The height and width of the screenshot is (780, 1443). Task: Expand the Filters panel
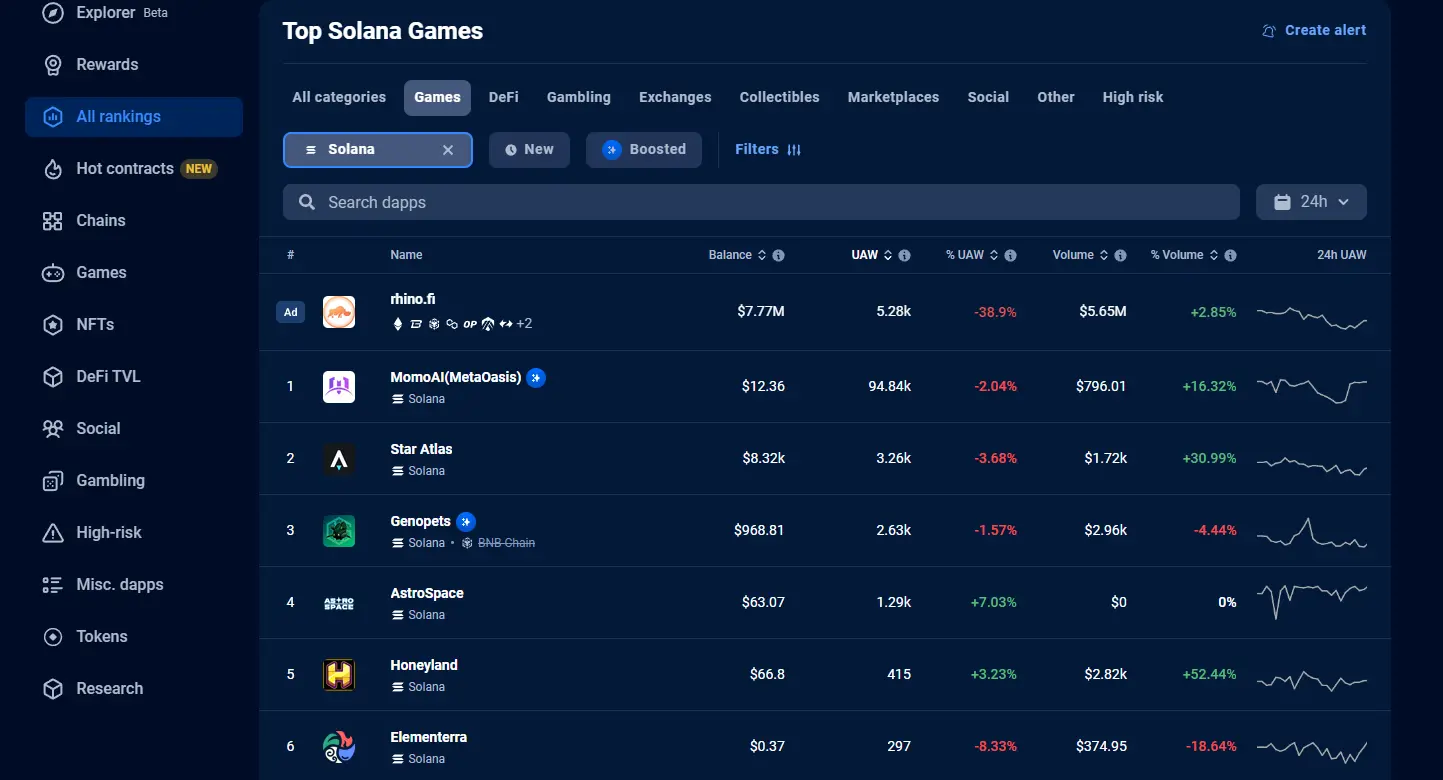[768, 149]
